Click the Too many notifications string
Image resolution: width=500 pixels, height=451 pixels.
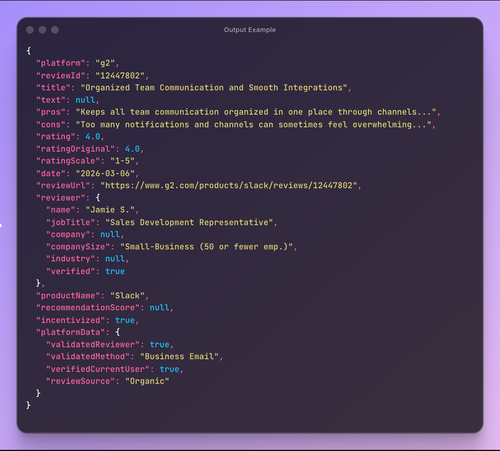(x=254, y=124)
